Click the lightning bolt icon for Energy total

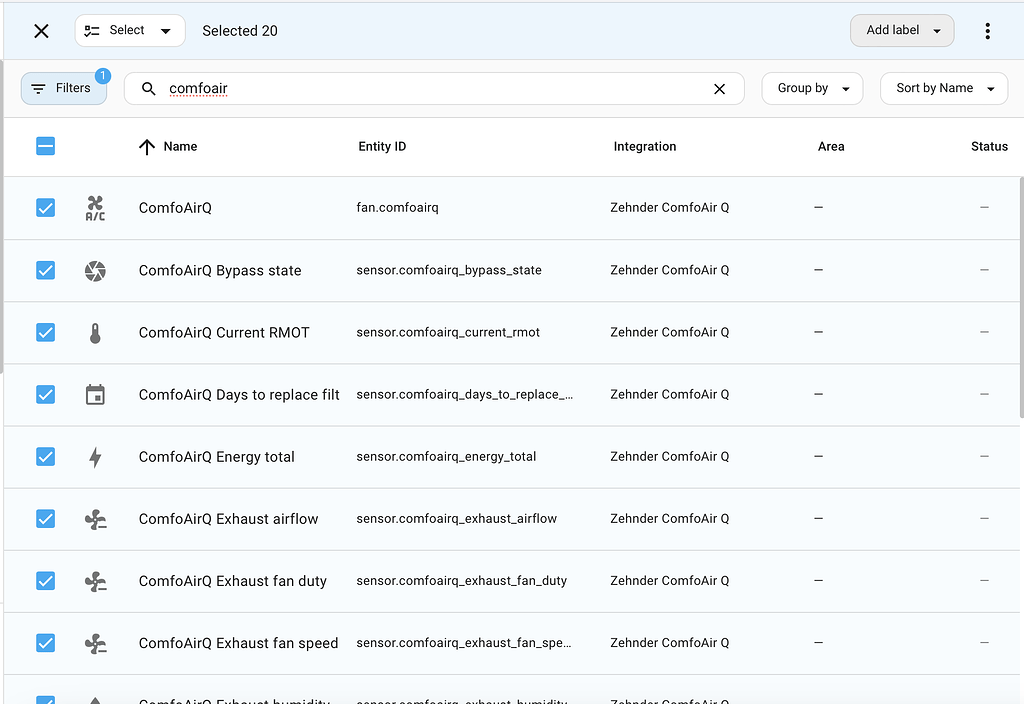click(95, 456)
